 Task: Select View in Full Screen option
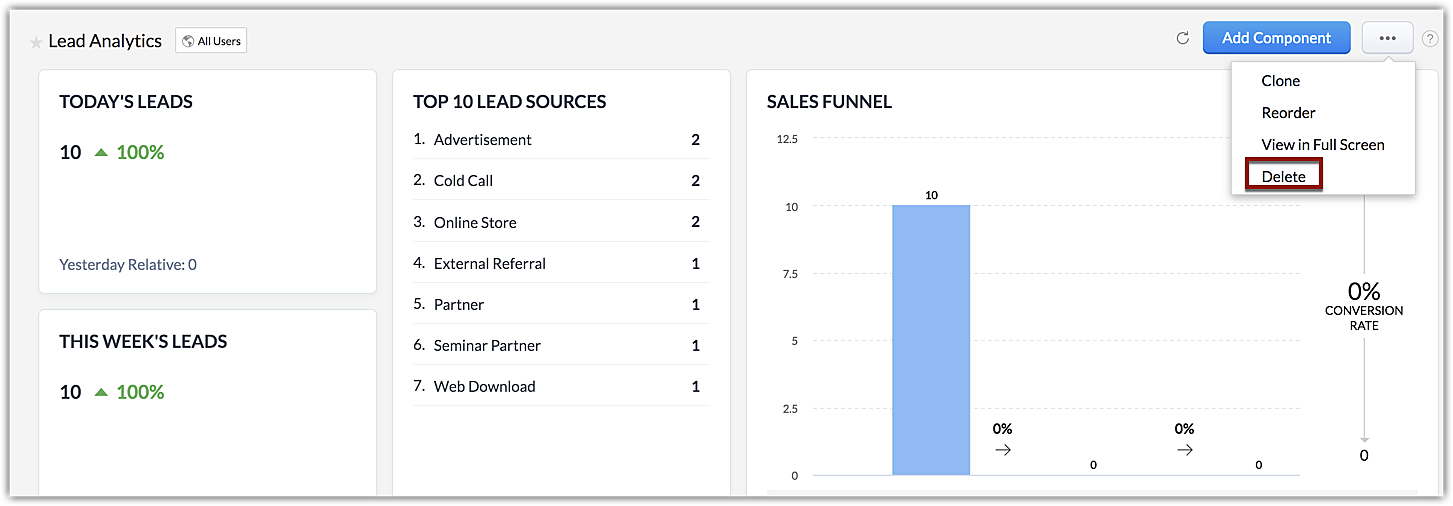[x=1322, y=145]
